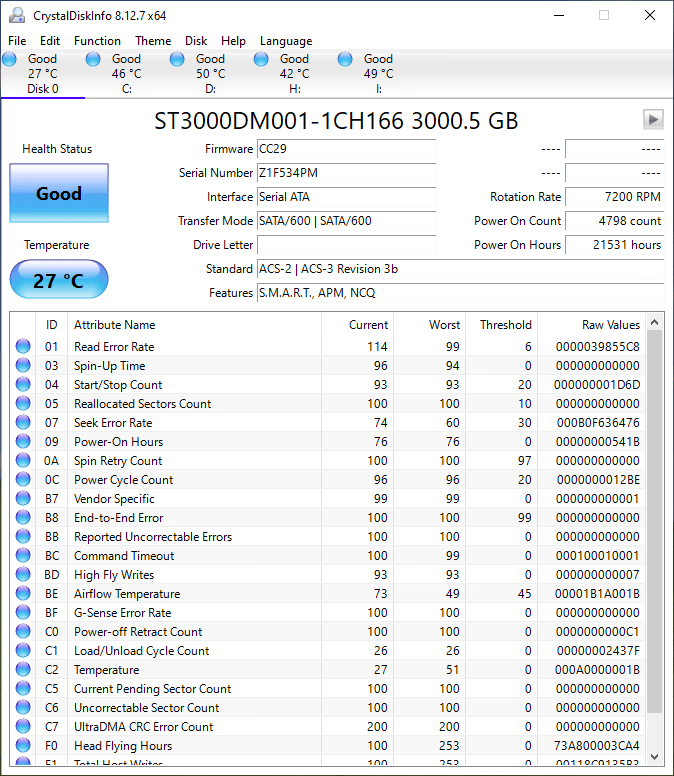
Task: Click status orb for Reallocated Sectors Count row
Action: [x=23, y=403]
